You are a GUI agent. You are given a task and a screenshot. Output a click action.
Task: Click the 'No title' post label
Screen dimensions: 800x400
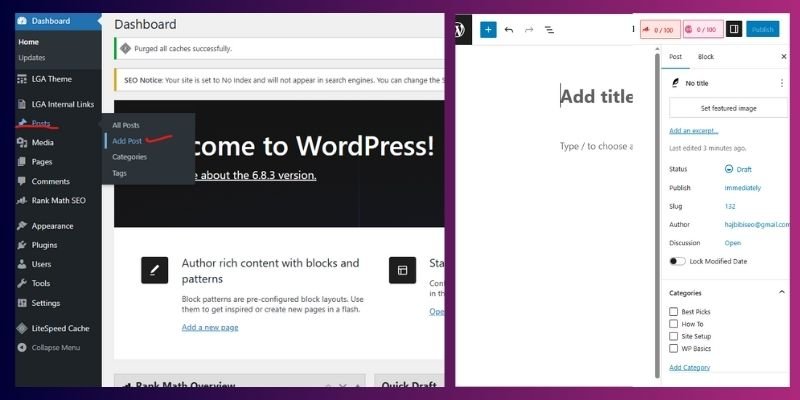tap(696, 83)
